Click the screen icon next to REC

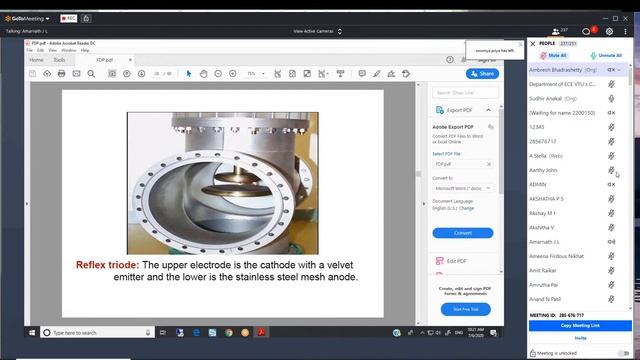coord(86,18)
